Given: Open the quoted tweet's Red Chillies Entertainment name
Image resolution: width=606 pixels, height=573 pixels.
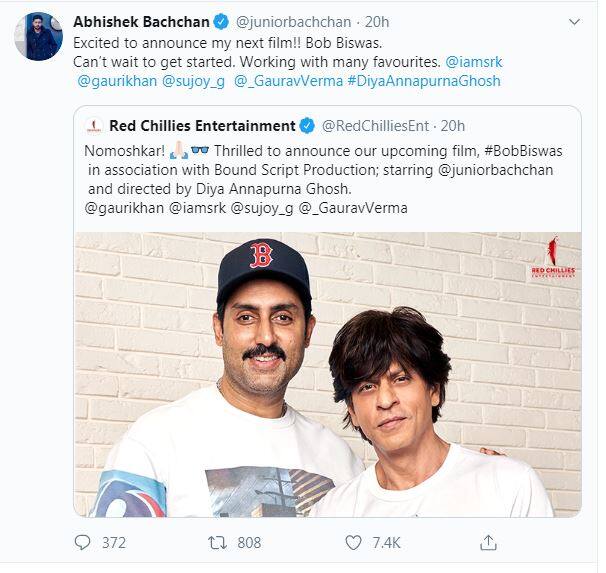Looking at the screenshot, I should 202,126.
